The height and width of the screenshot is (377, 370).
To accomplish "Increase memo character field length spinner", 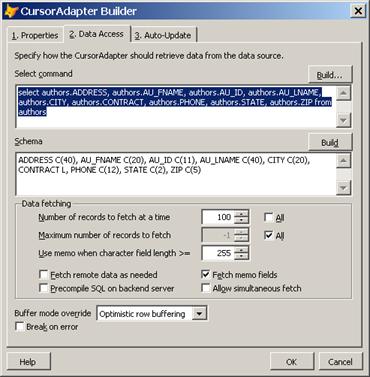I will [241, 250].
